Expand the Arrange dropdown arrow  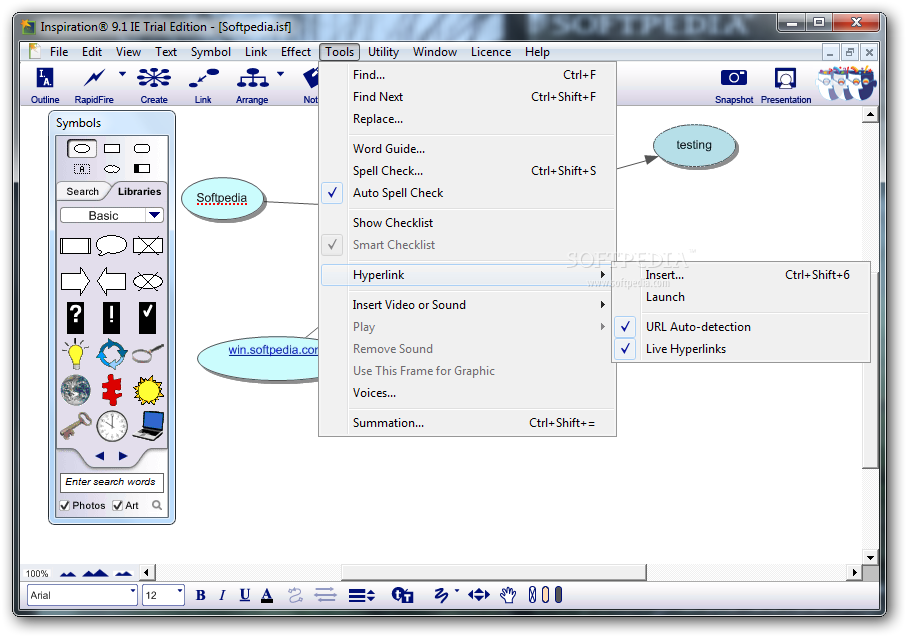(x=281, y=74)
